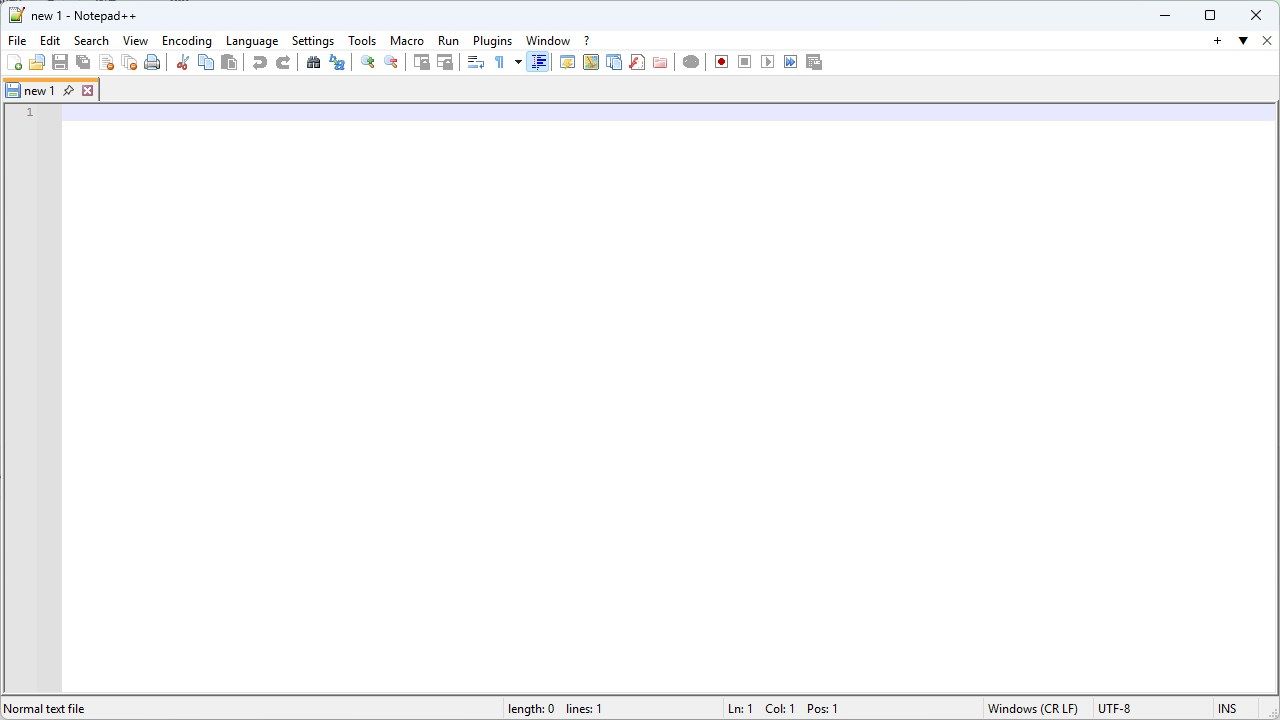Click the Close All toolbar icon
The image size is (1280, 720).
coord(129,62)
